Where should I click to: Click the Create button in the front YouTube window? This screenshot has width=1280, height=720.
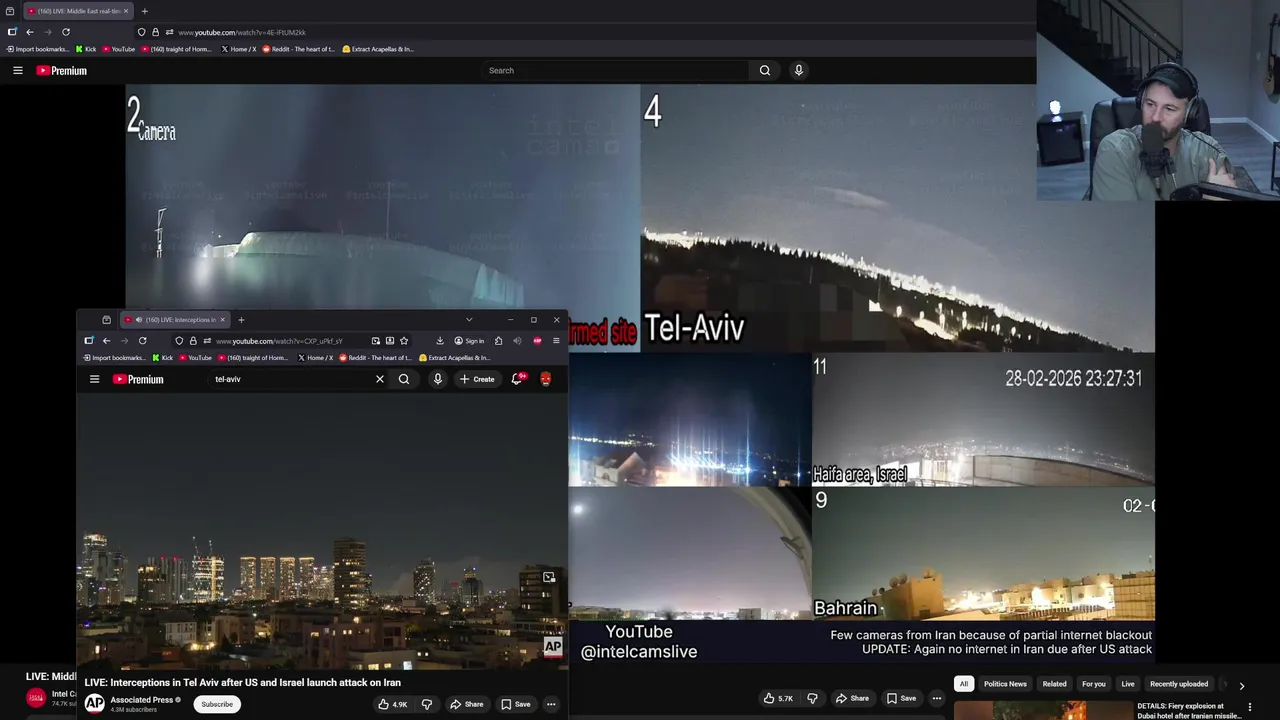(x=477, y=379)
